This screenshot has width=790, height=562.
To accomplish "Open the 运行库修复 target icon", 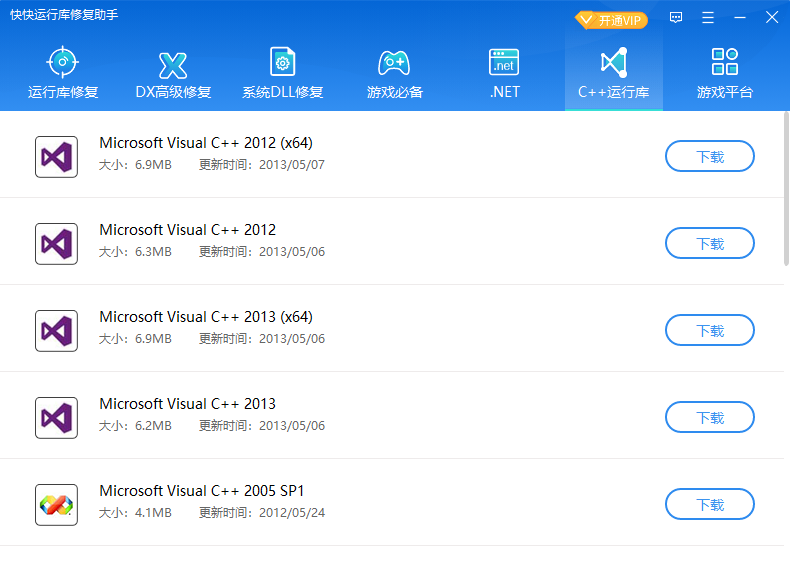I will (62, 62).
